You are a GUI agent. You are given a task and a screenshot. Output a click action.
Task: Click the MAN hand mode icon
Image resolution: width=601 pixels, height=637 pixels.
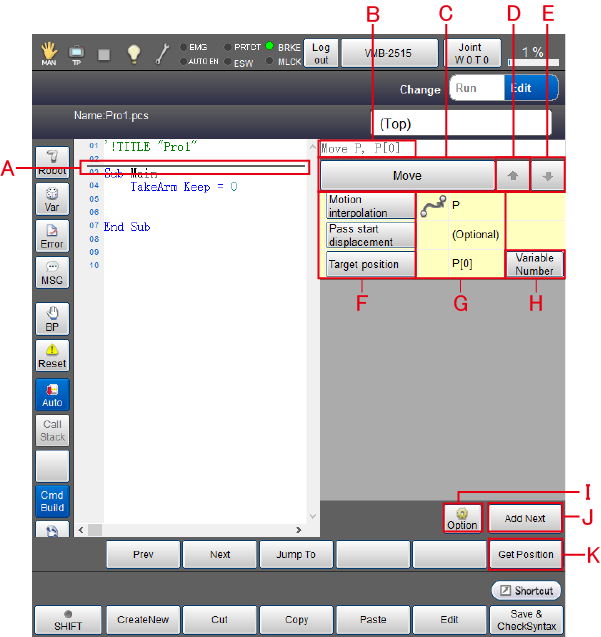pos(49,53)
